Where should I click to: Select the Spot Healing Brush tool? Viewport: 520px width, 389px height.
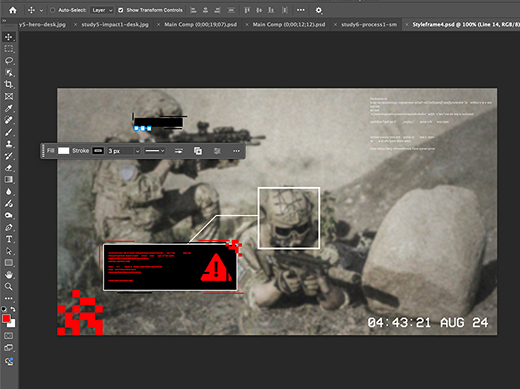[9, 120]
